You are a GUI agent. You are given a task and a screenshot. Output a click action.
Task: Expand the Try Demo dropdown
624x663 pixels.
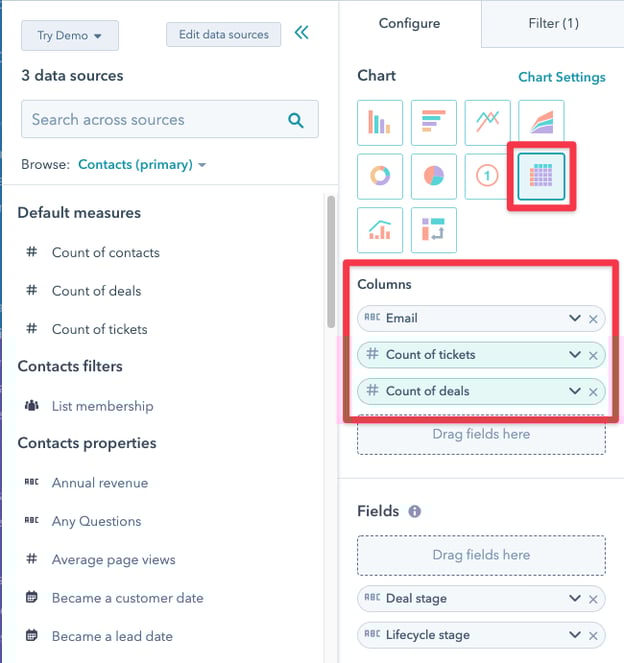pyautogui.click(x=70, y=35)
